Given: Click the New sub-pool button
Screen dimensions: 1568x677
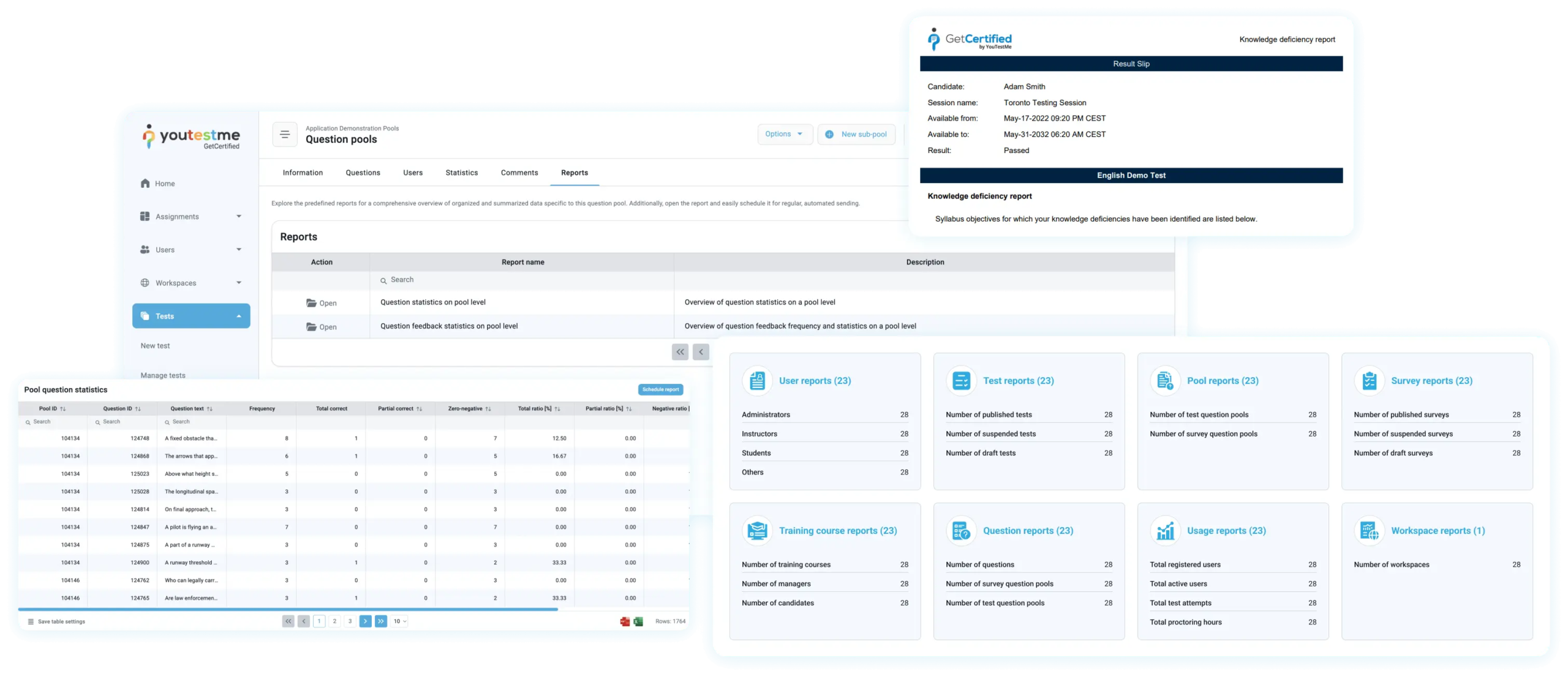Looking at the screenshot, I should [856, 134].
